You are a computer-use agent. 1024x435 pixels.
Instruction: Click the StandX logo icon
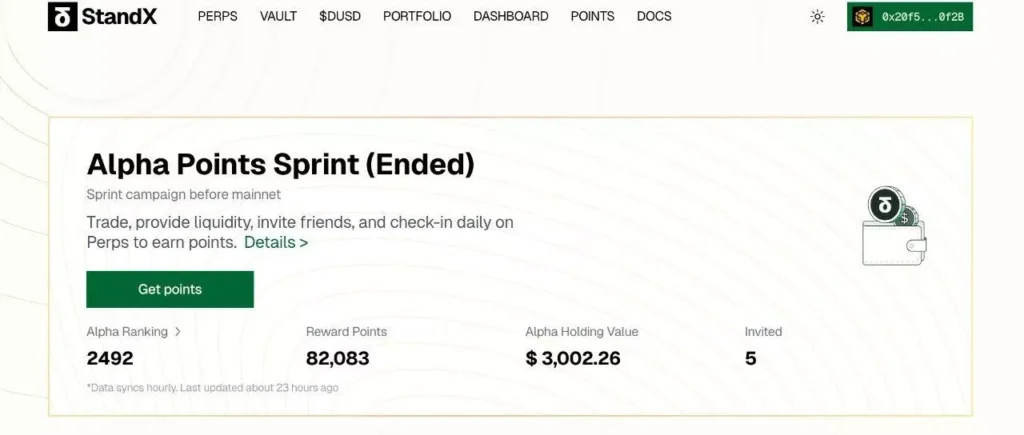64,16
